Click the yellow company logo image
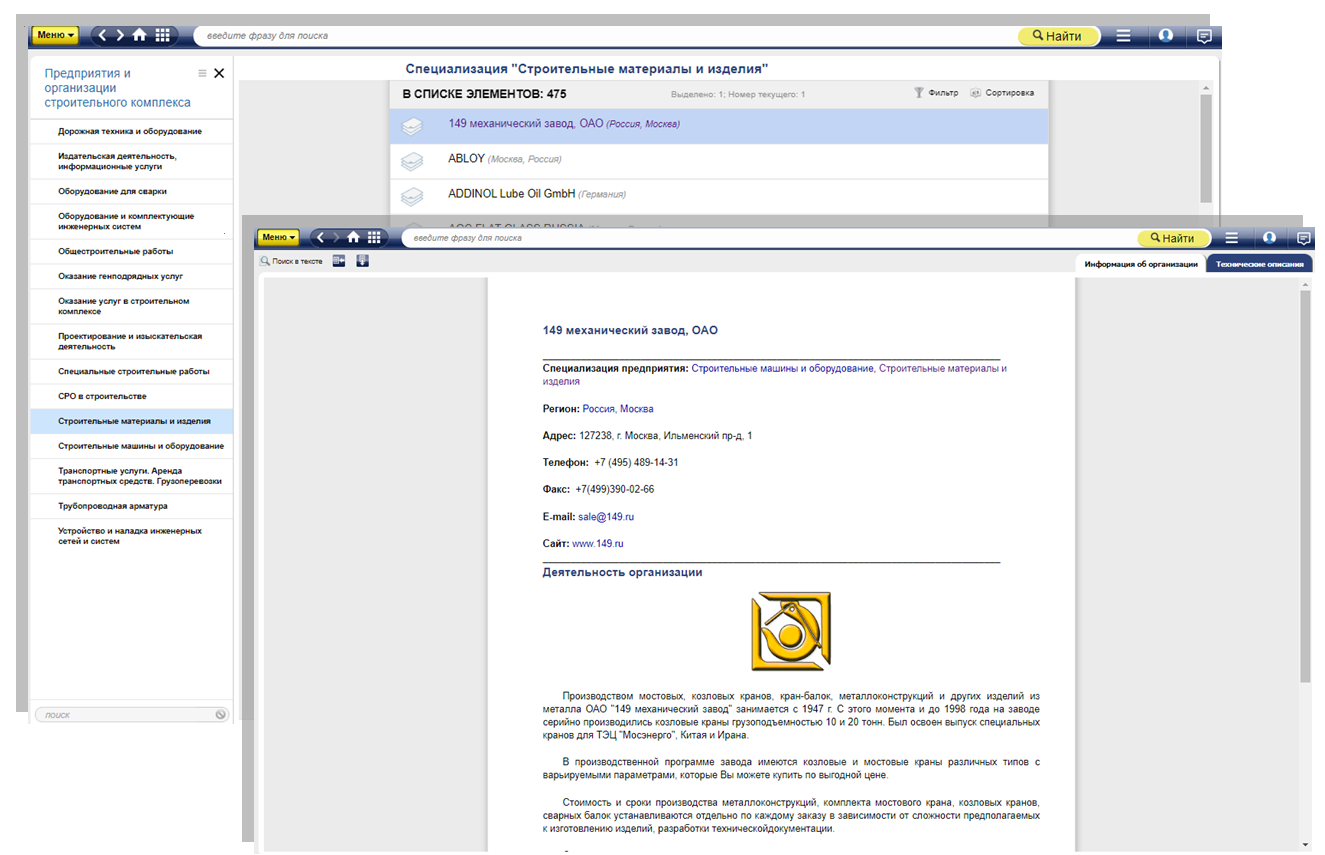Image resolution: width=1325 pixels, height=855 pixels. [791, 631]
